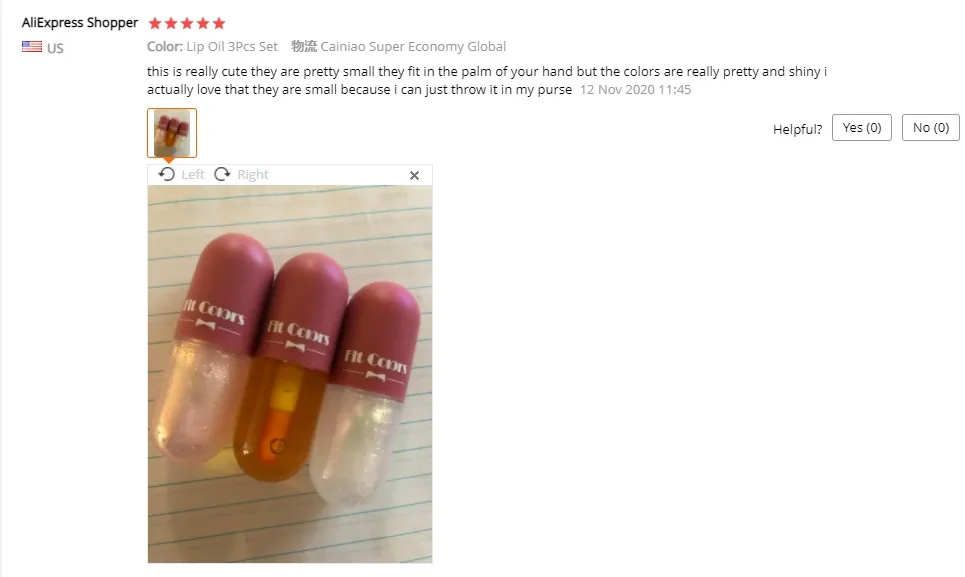
Task: Click the 'Right' rotate label
Action: coord(253,175)
